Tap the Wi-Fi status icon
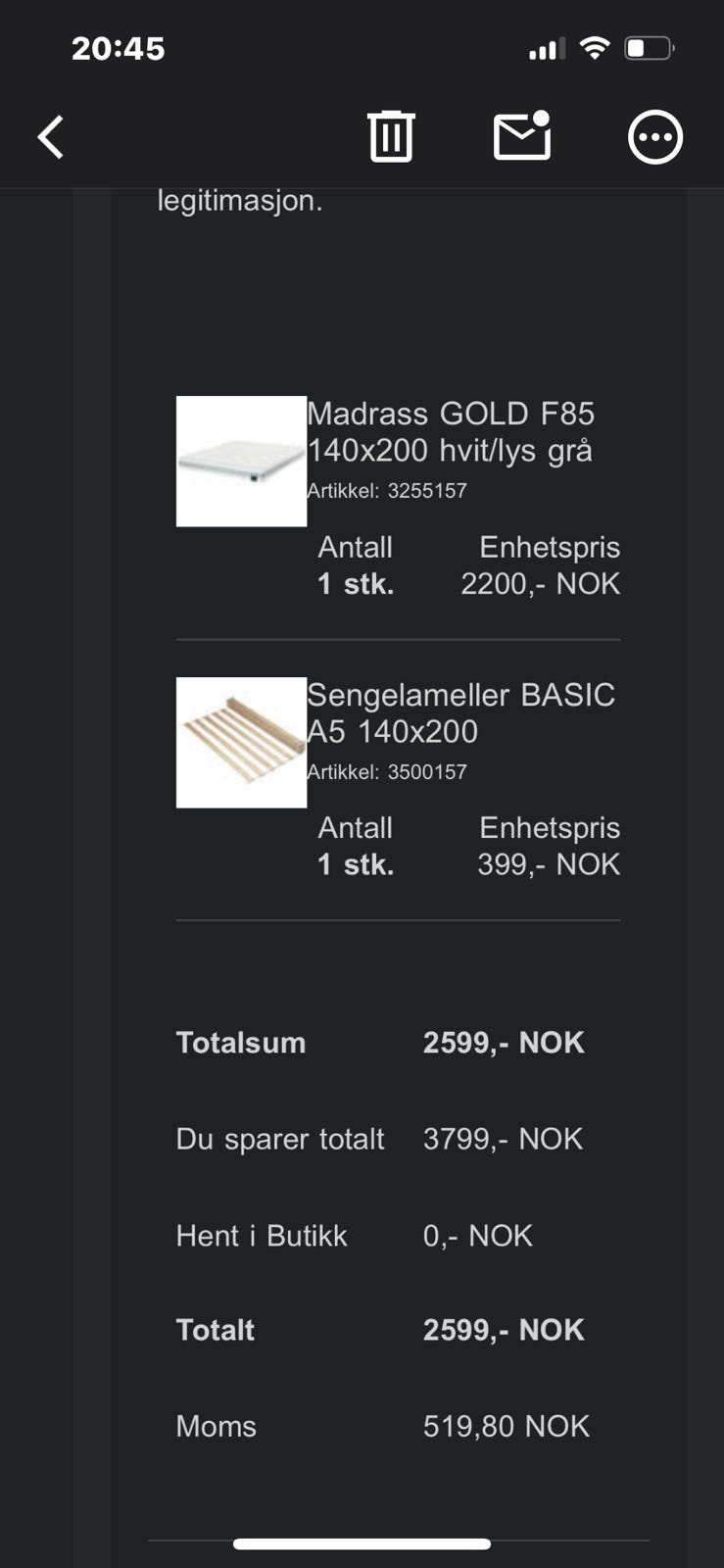The width and height of the screenshot is (724, 1568). (595, 48)
